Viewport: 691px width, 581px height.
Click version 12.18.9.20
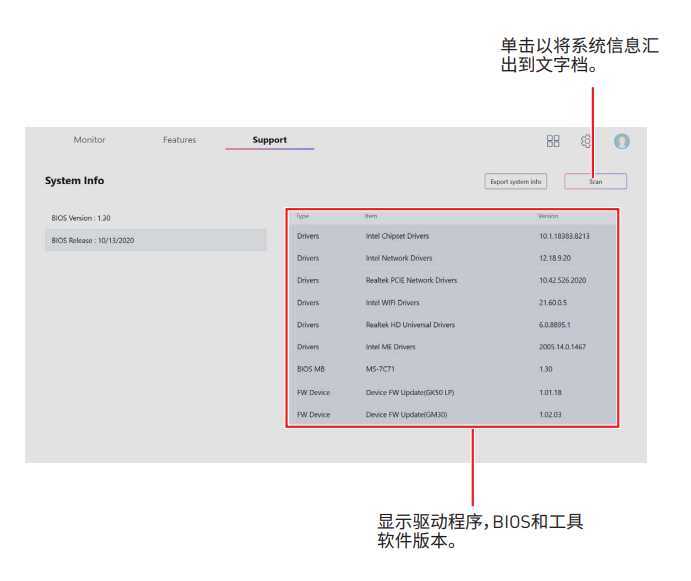point(555,258)
